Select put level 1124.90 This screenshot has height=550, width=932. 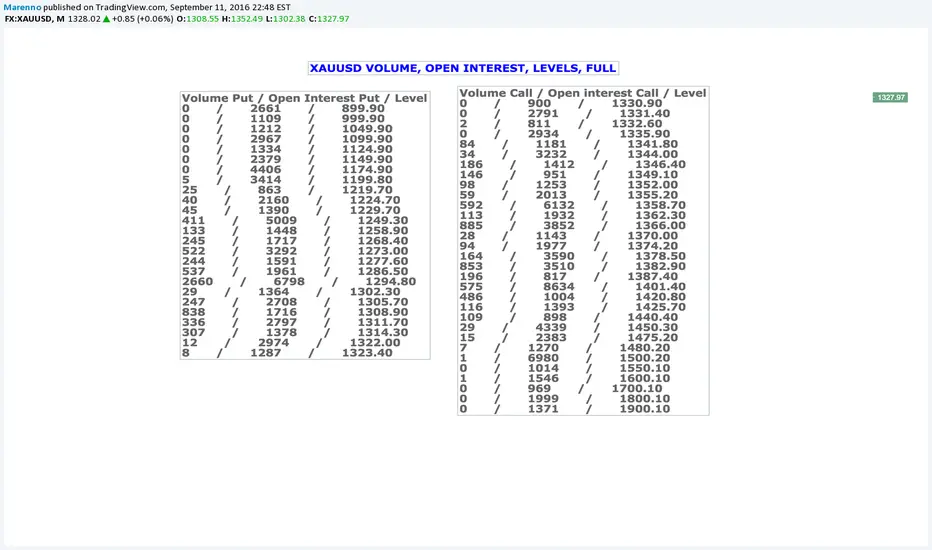coord(367,149)
